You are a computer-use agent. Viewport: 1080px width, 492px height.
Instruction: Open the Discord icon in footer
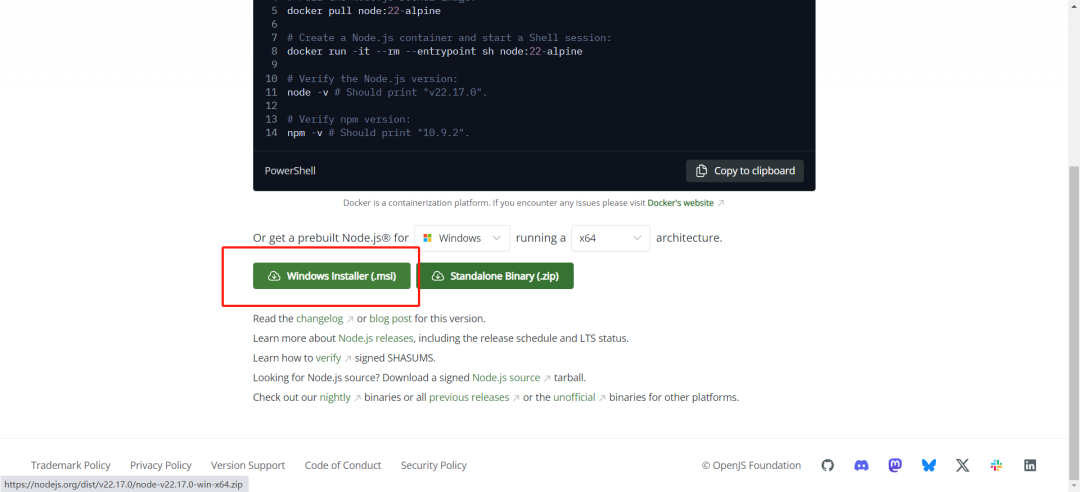coord(861,465)
